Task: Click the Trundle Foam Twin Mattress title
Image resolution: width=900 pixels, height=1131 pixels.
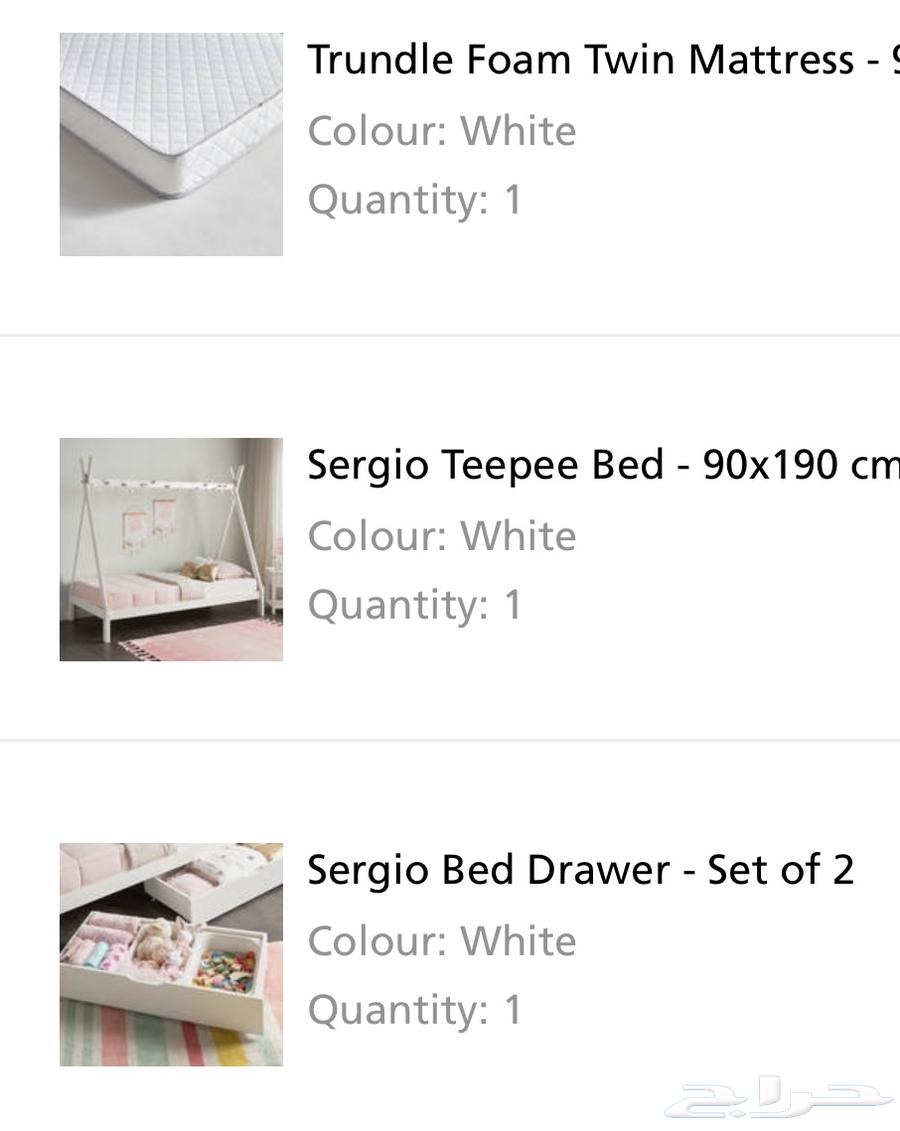Action: coord(604,59)
